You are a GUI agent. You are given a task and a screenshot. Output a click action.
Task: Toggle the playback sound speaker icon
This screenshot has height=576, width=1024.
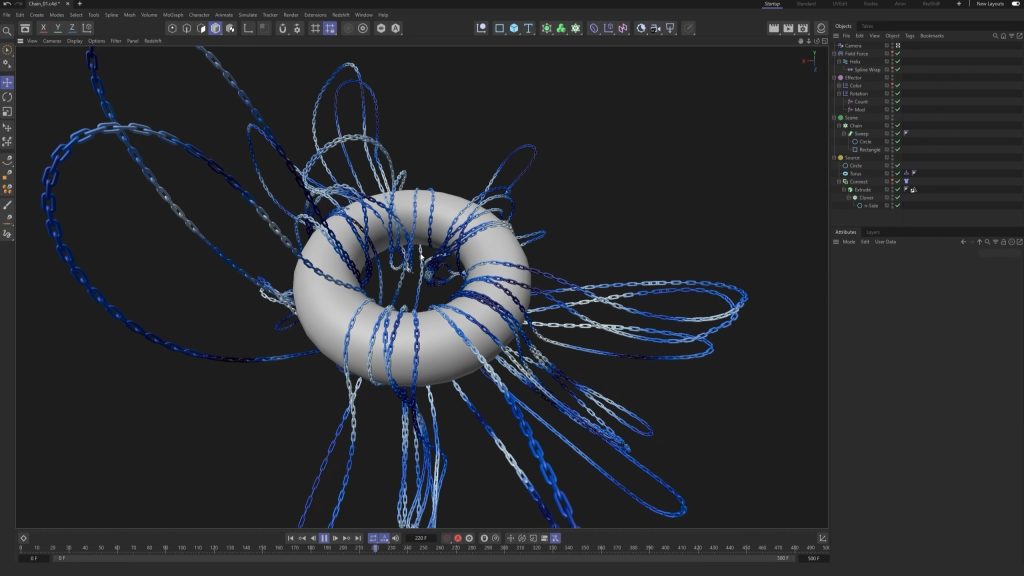tap(395, 538)
